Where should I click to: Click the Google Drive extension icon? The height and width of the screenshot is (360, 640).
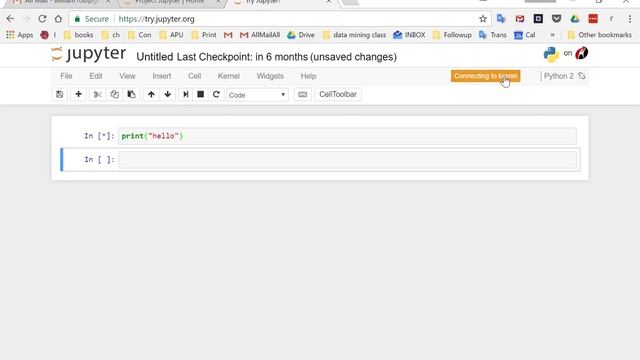[575, 19]
